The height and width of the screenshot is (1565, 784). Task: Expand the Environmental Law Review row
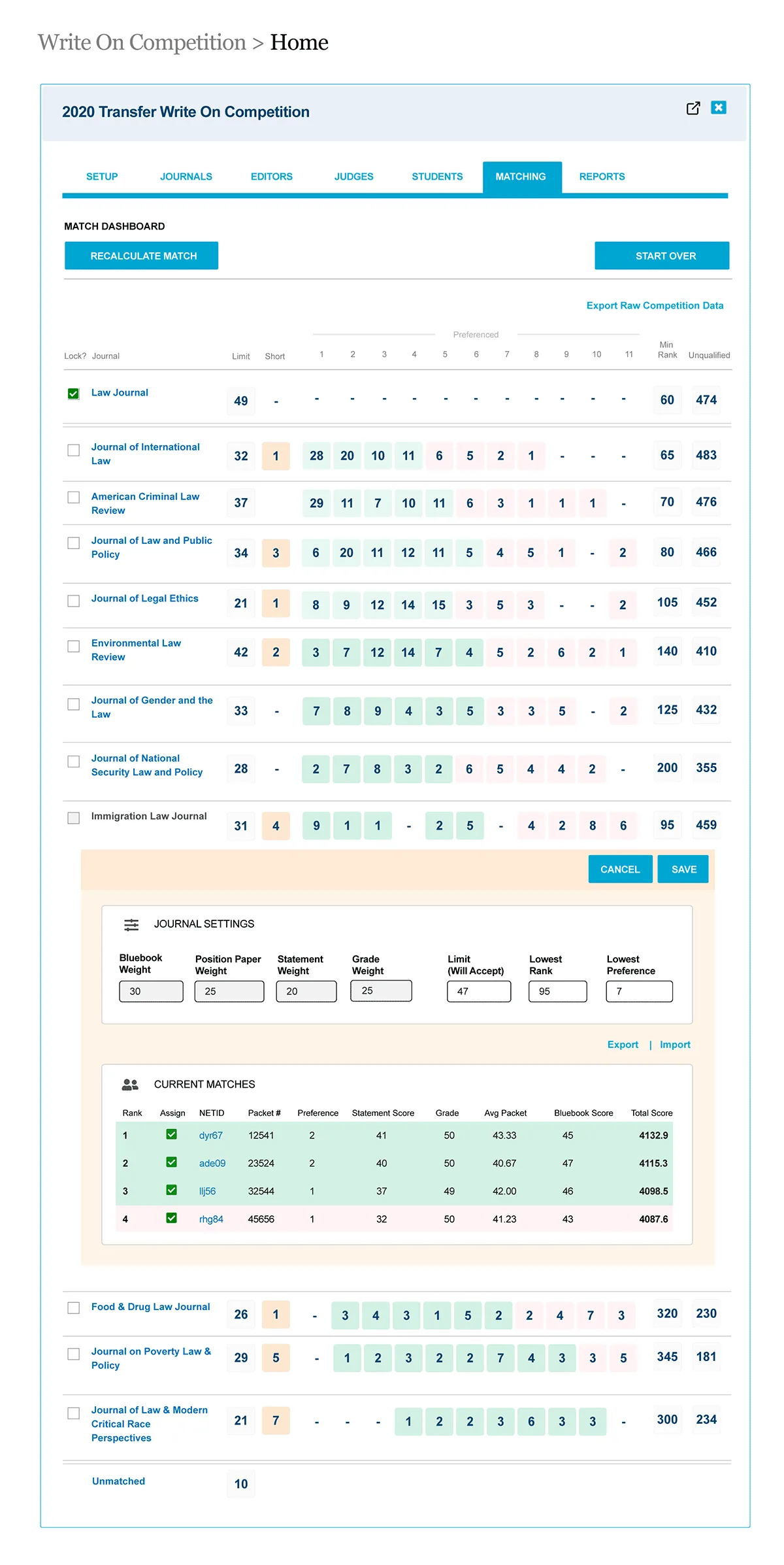(x=136, y=650)
